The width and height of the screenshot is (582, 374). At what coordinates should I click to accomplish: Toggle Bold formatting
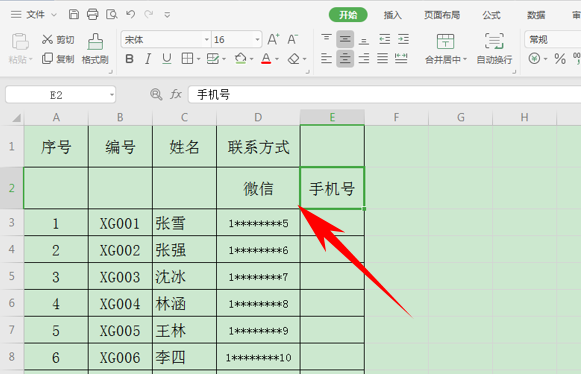[x=129, y=59]
